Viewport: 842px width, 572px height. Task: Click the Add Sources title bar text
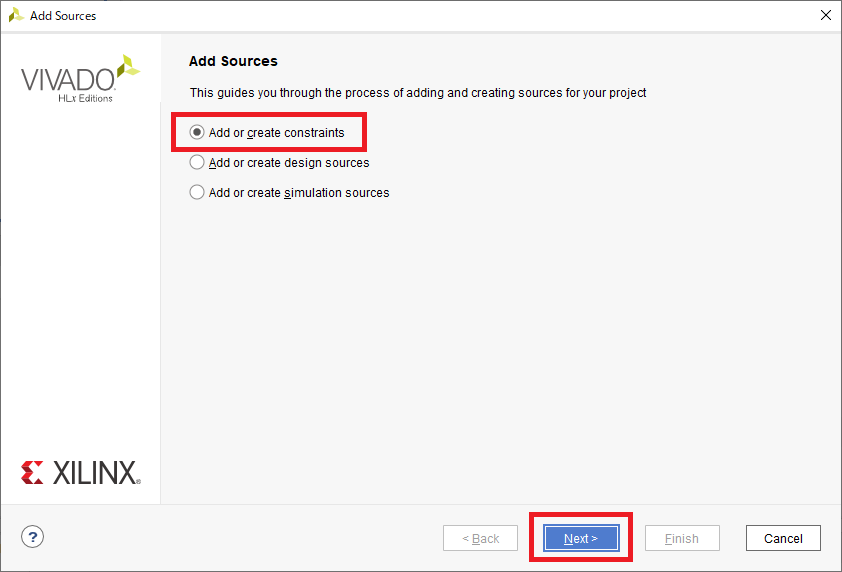pyautogui.click(x=63, y=16)
